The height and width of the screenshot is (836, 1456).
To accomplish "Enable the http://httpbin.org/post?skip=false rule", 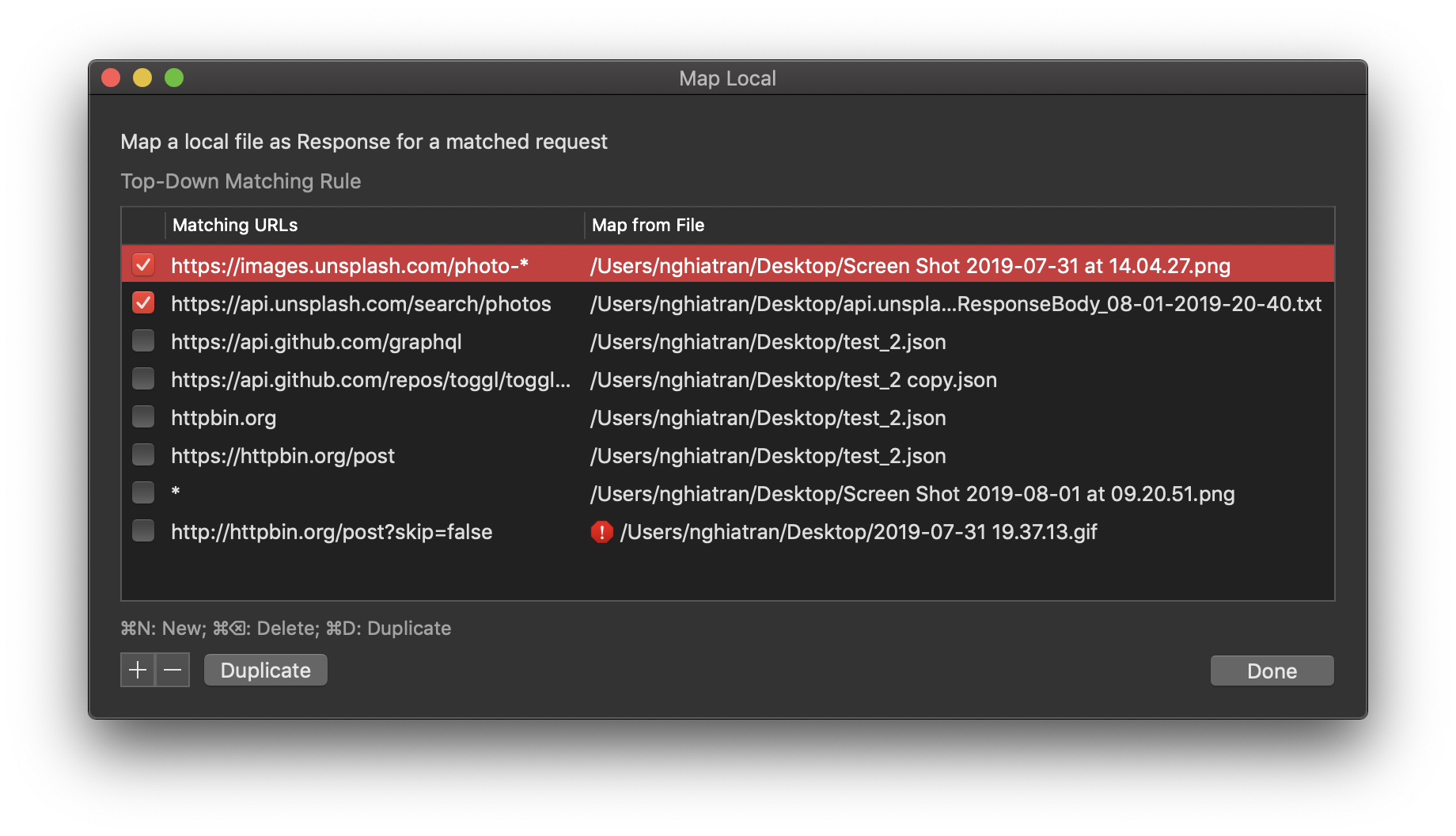I will coord(143,530).
